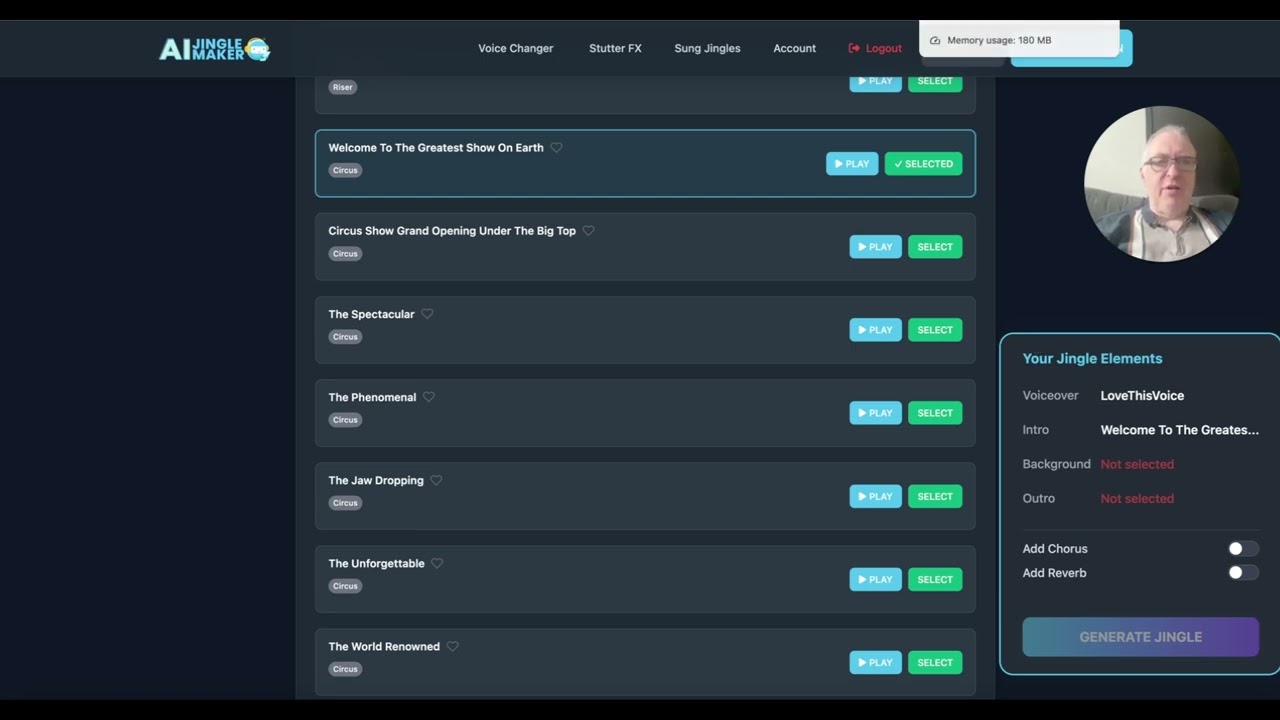
Task: Click The Phenomenal title text
Action: 372,397
